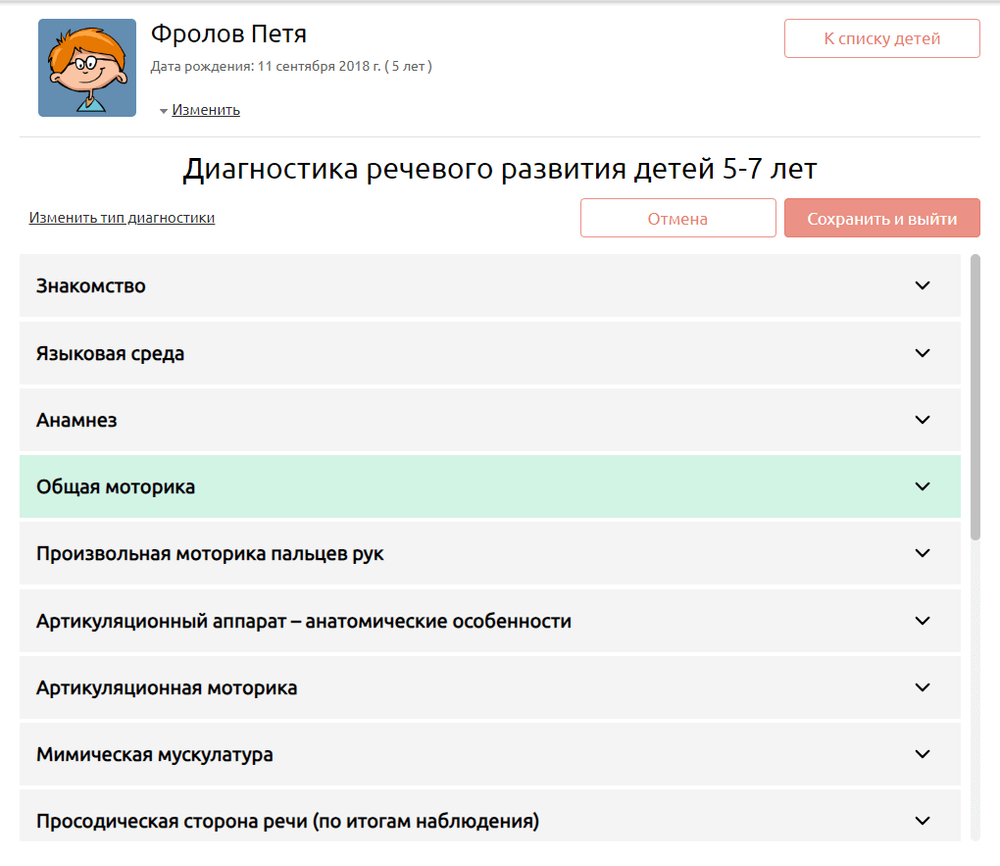1000x866 pixels.
Task: Click Петя Фролов's avatar picture
Action: [87, 68]
